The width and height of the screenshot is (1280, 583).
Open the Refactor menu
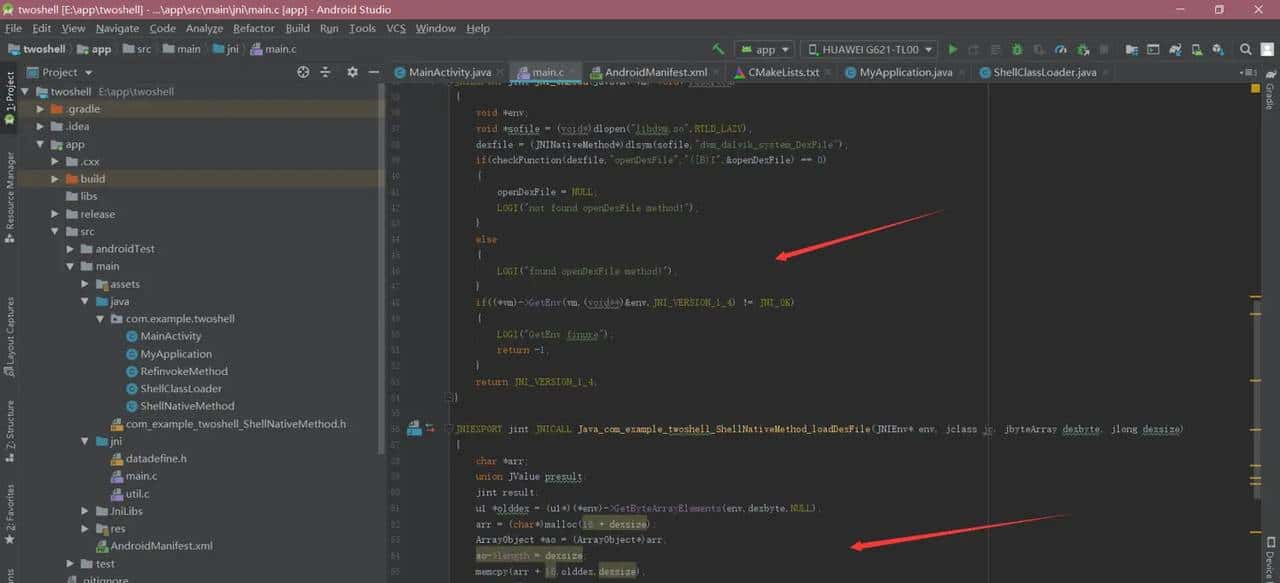253,28
